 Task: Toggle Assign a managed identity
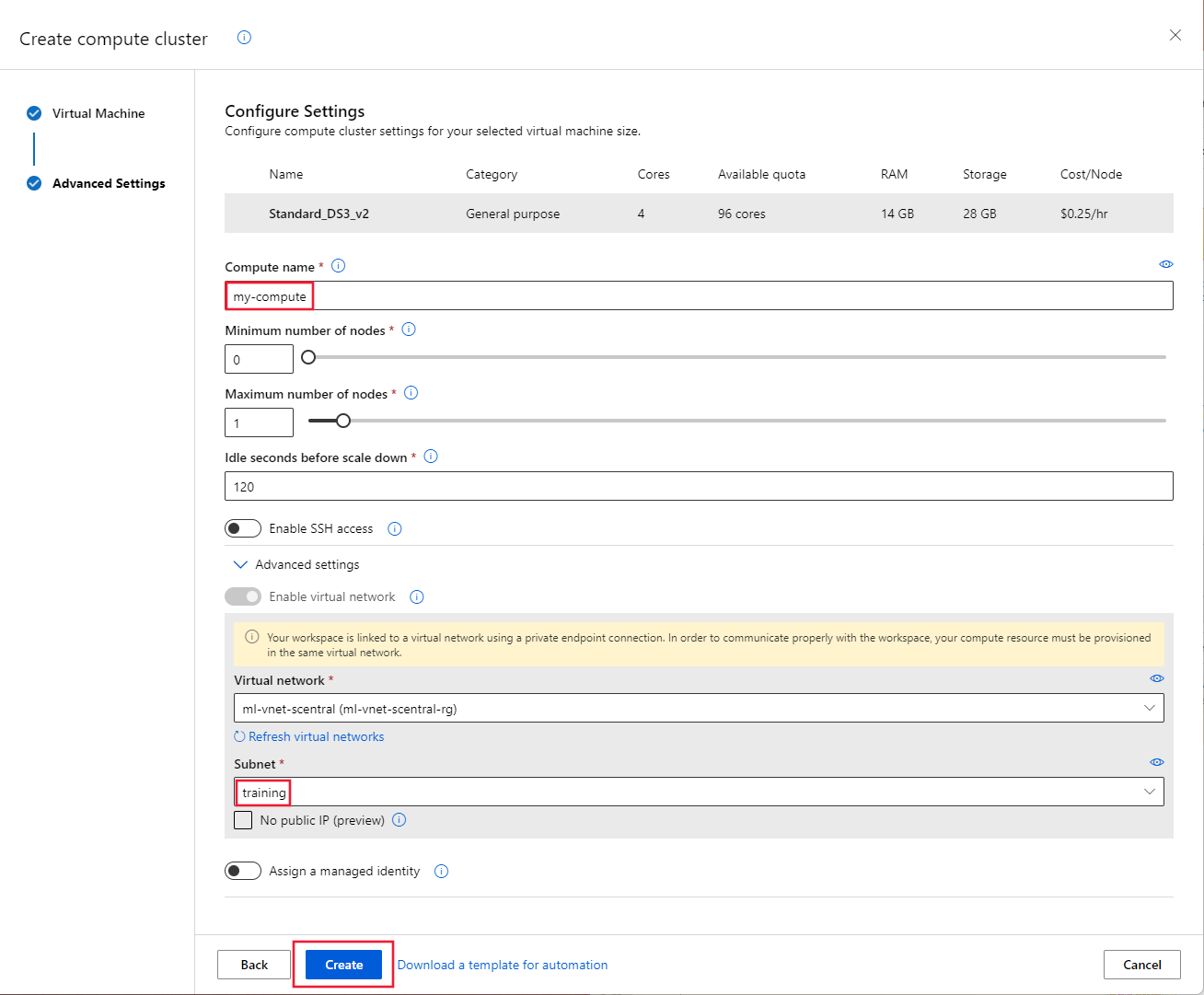243,870
